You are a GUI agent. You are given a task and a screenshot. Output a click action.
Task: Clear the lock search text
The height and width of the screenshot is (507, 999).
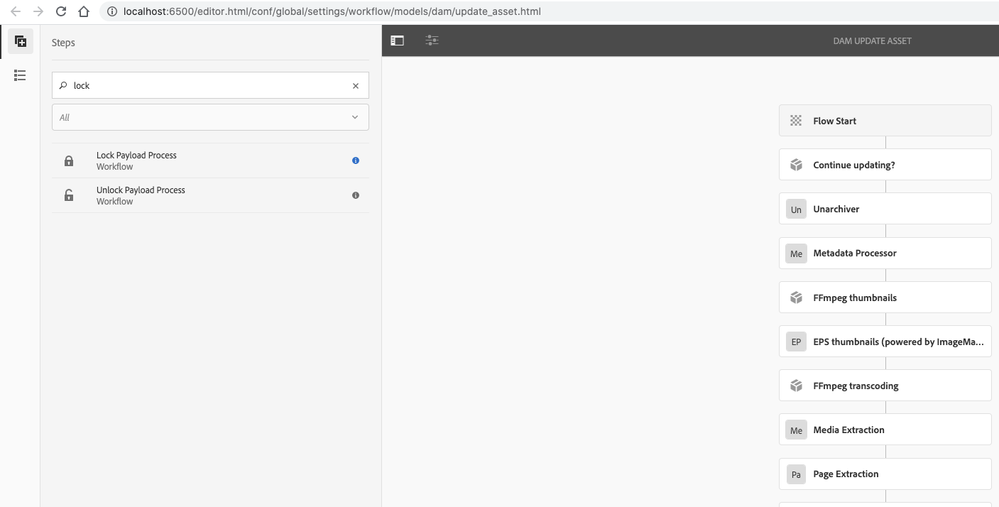355,86
